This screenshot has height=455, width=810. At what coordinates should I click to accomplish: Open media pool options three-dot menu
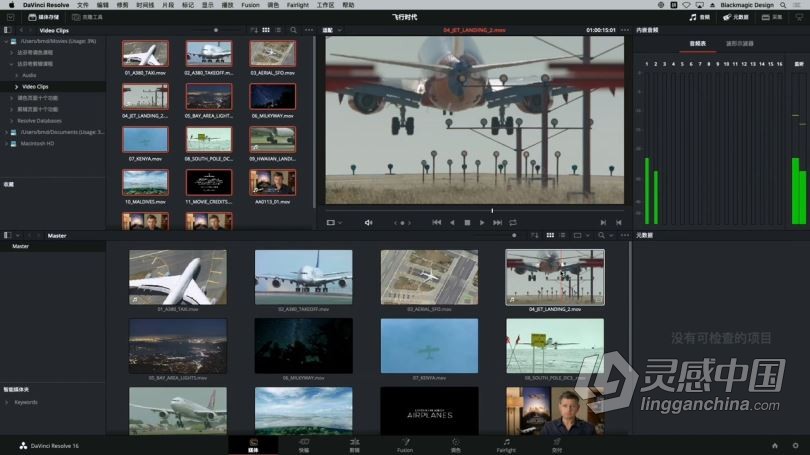click(x=625, y=235)
